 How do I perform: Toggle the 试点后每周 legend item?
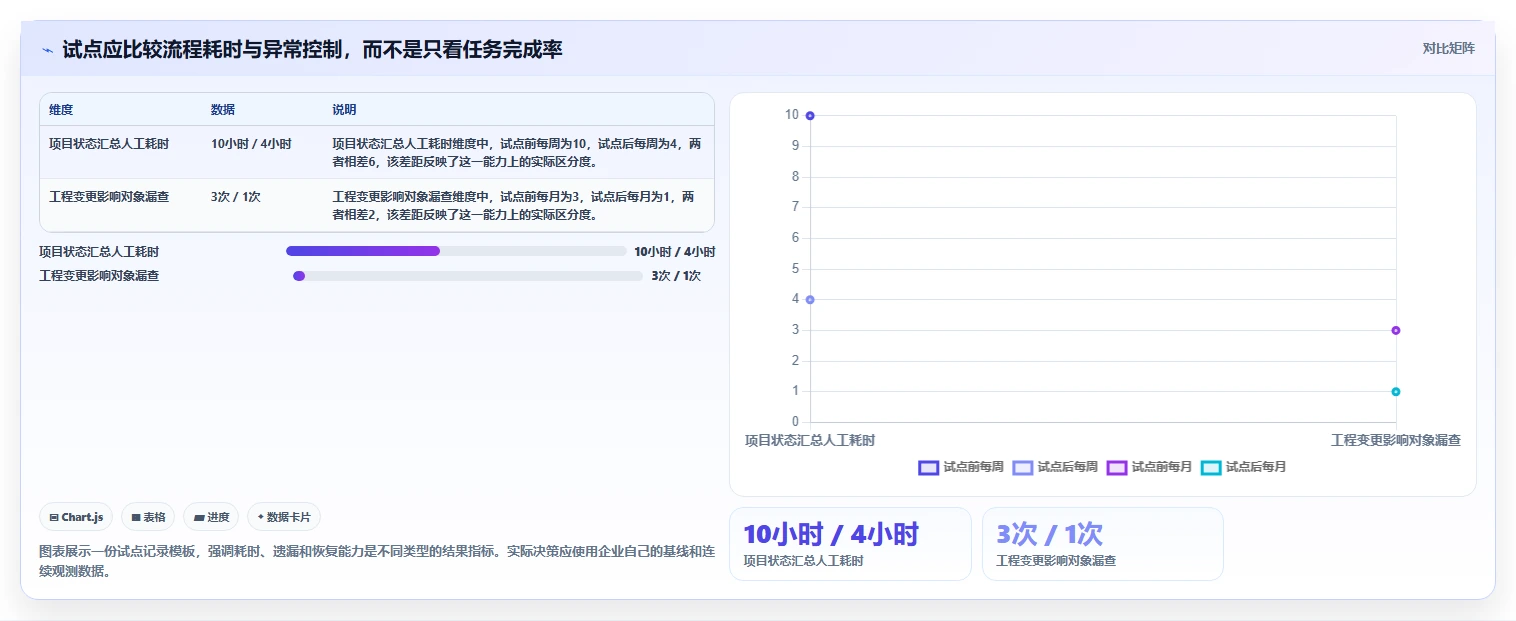(x=1055, y=467)
